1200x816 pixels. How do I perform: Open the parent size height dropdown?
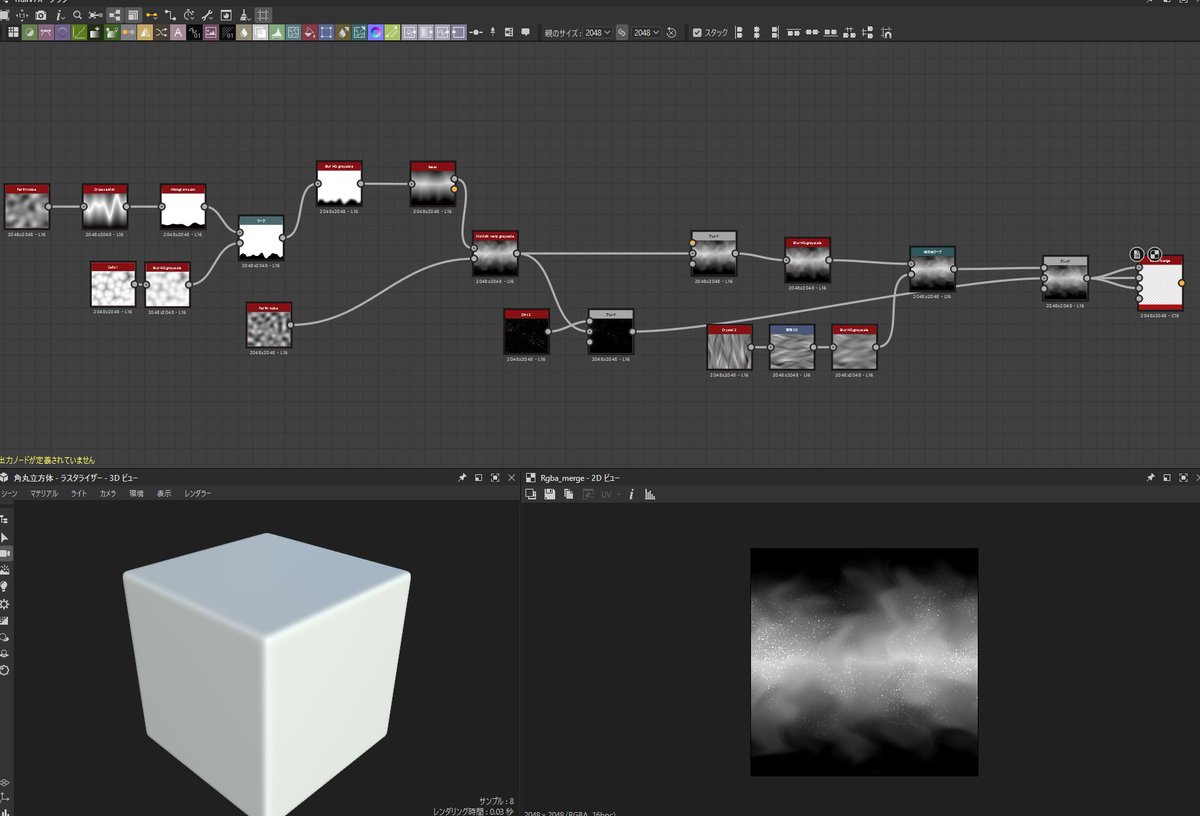pos(647,32)
